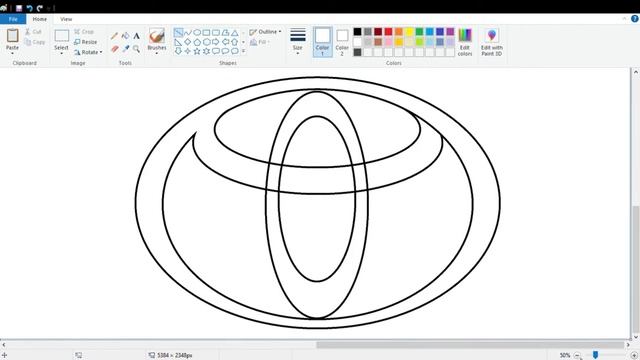Image resolution: width=640 pixels, height=360 pixels.
Task: Click the Save icon in quick access toolbar
Action: coord(19,8)
